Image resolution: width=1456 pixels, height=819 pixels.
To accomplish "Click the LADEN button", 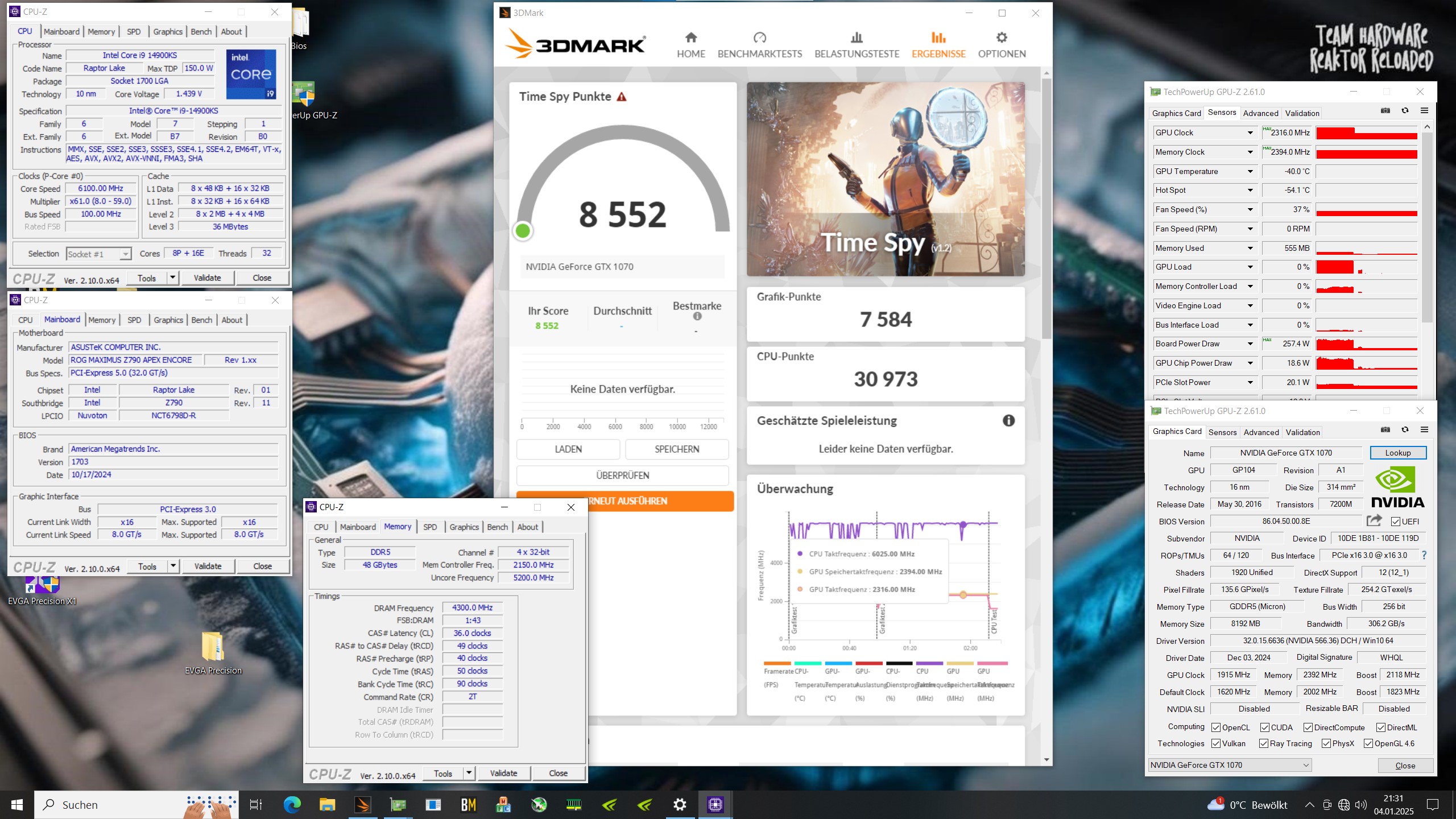I will tap(568, 449).
